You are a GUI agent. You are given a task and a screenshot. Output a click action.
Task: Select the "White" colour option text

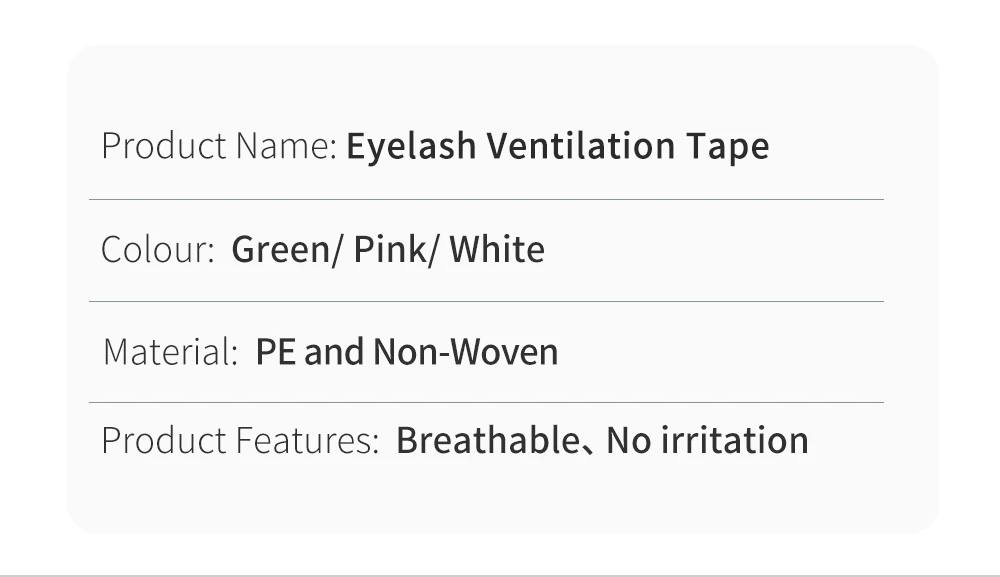pyautogui.click(x=496, y=249)
